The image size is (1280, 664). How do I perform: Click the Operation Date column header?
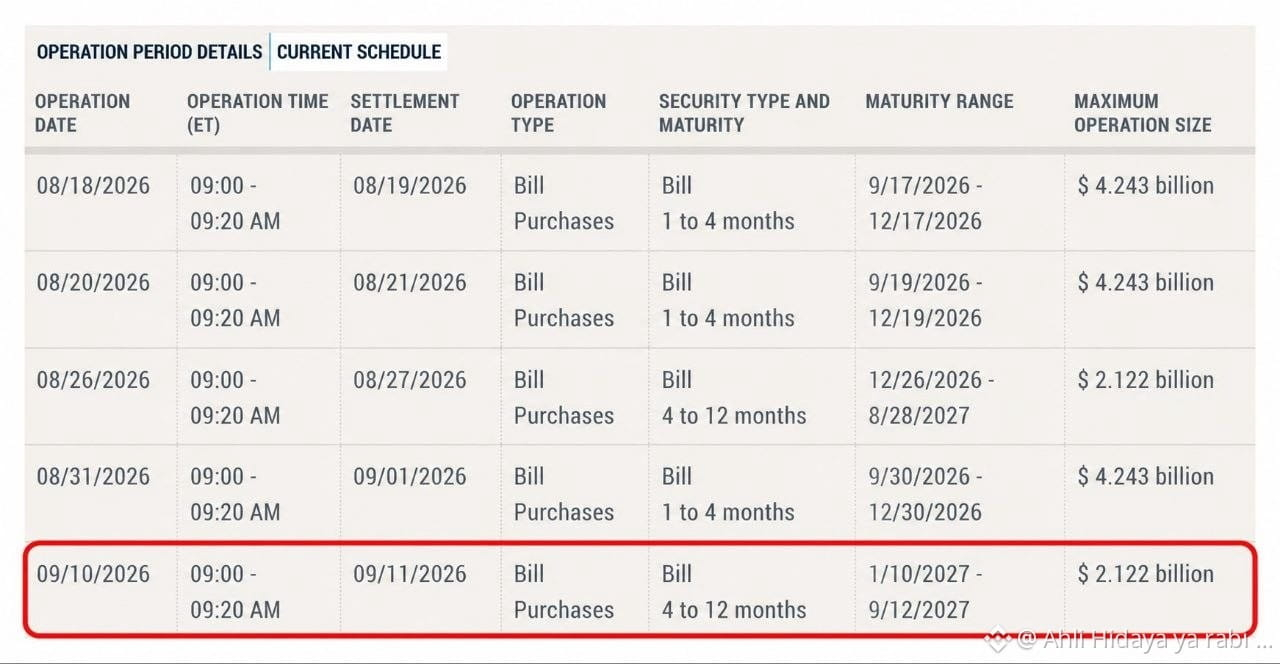83,113
